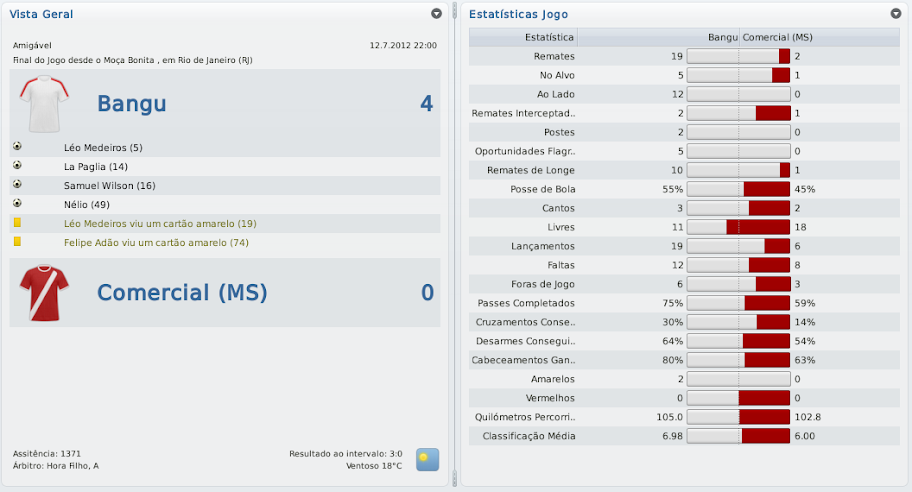This screenshot has height=492, width=912.
Task: Click the Livres stat comparison bar
Action: [x=739, y=227]
